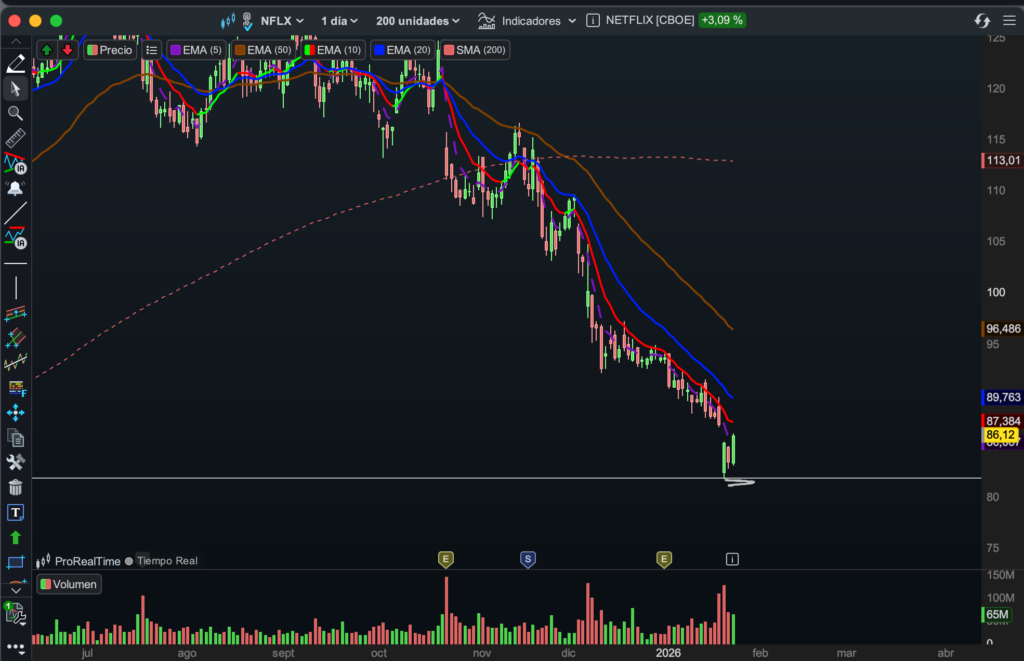Screen dimensions: 1024x661
Task: Open the '200 unidades' dropdown
Action: [x=418, y=20]
